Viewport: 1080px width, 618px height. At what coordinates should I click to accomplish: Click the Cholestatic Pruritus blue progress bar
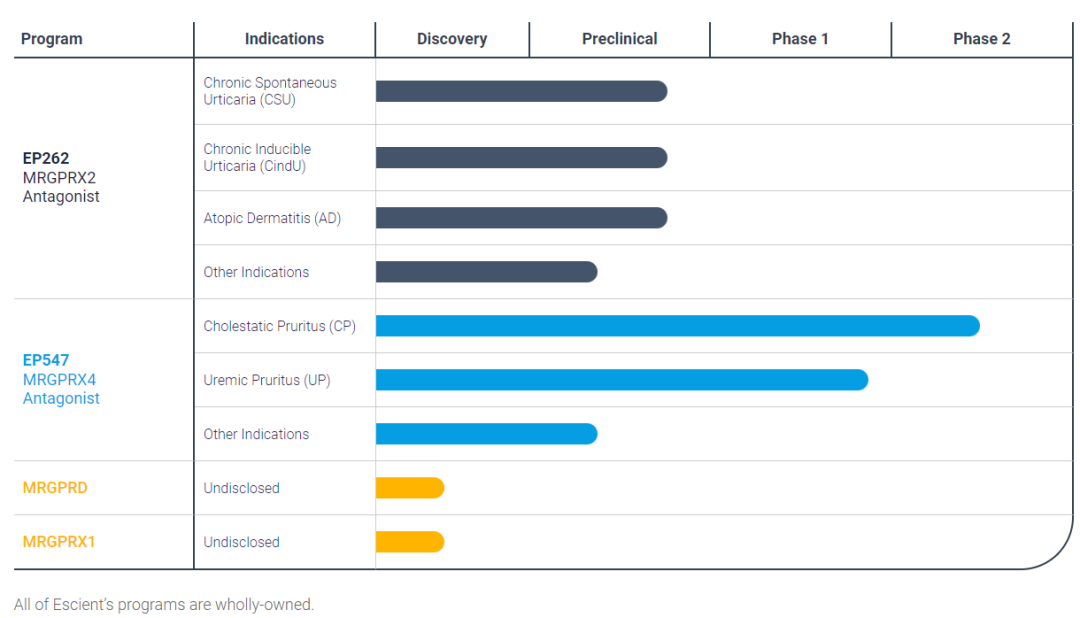[677, 326]
